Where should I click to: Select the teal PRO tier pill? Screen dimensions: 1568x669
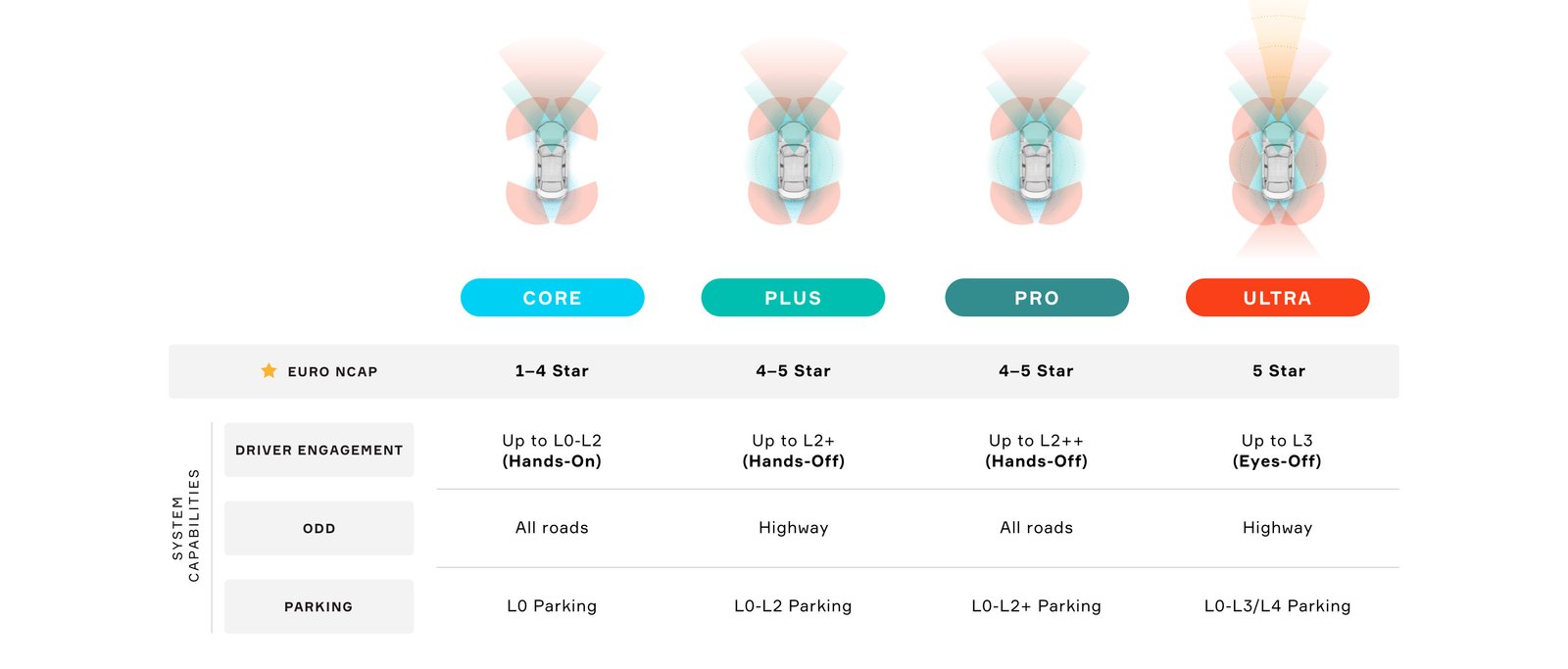click(x=1037, y=298)
